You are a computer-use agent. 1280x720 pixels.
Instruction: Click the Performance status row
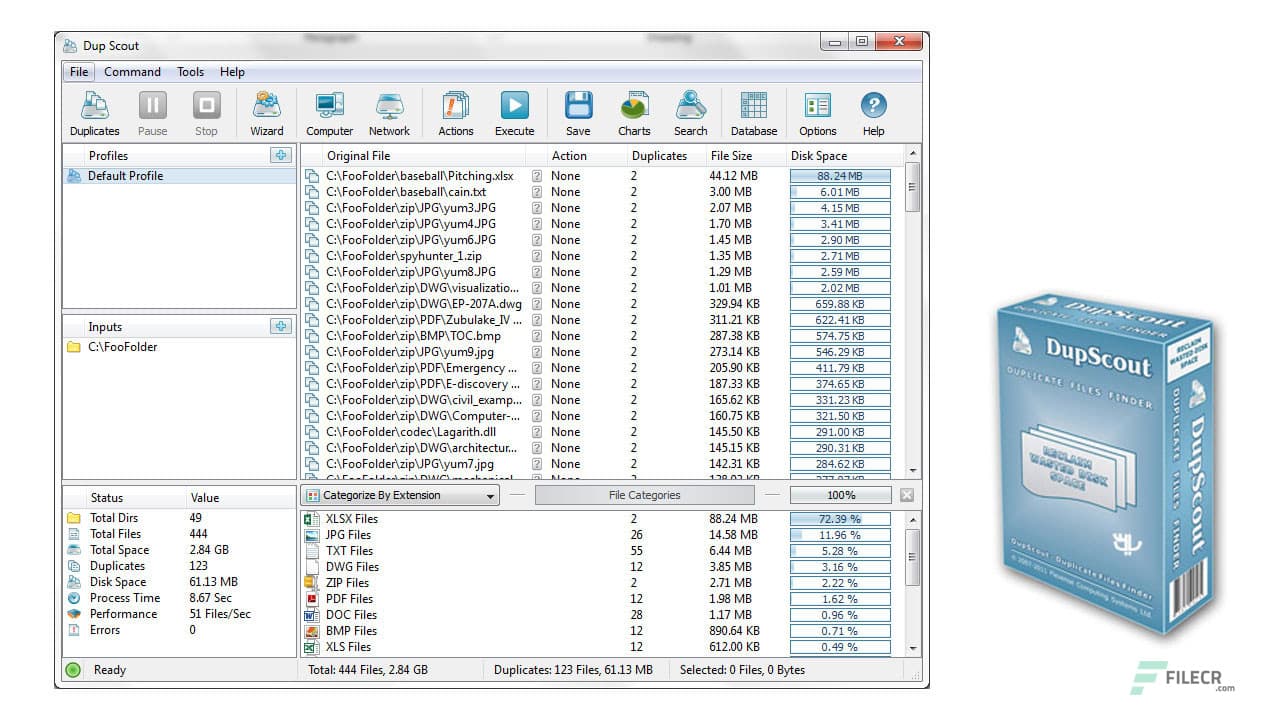179,614
